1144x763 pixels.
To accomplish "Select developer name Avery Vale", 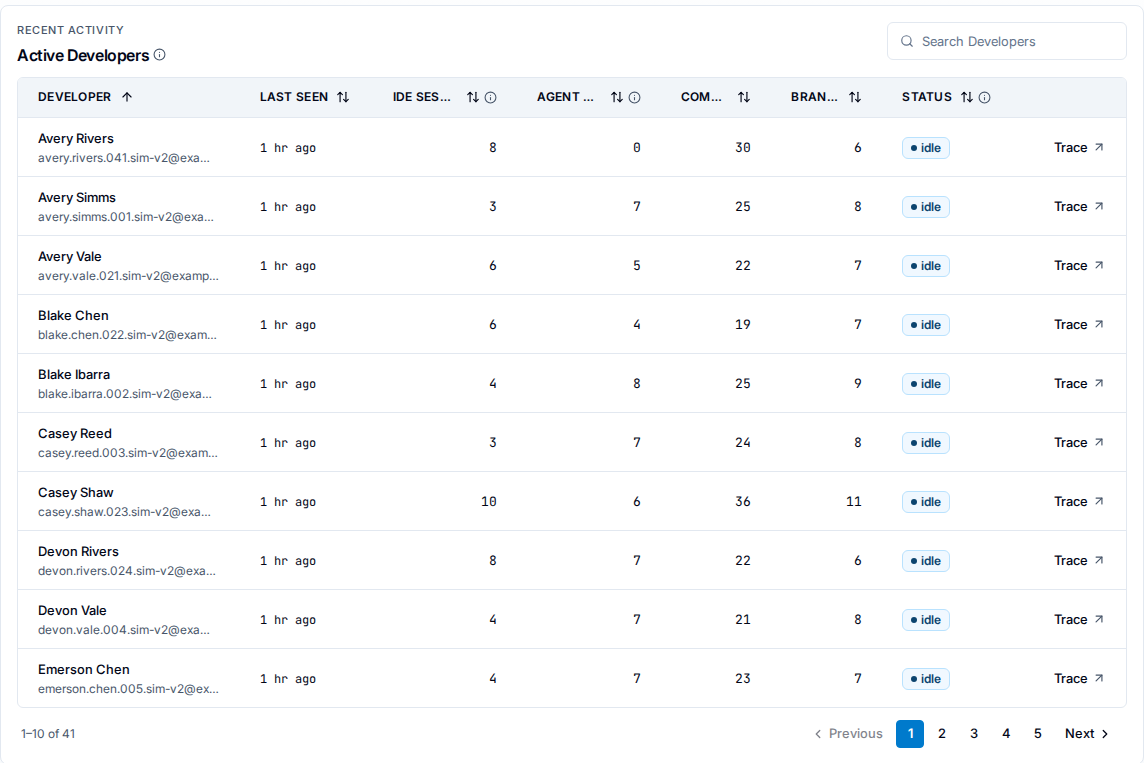I will coord(70,257).
